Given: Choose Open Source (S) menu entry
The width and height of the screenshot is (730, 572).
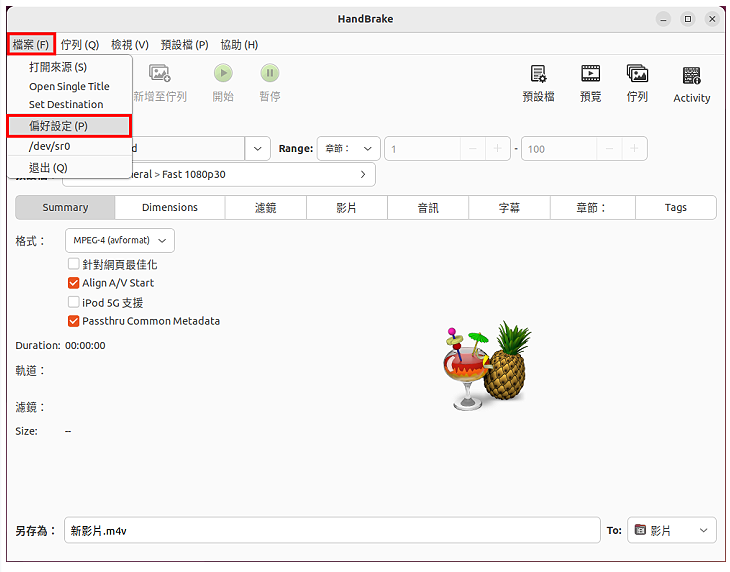Looking at the screenshot, I should [x=70, y=67].
